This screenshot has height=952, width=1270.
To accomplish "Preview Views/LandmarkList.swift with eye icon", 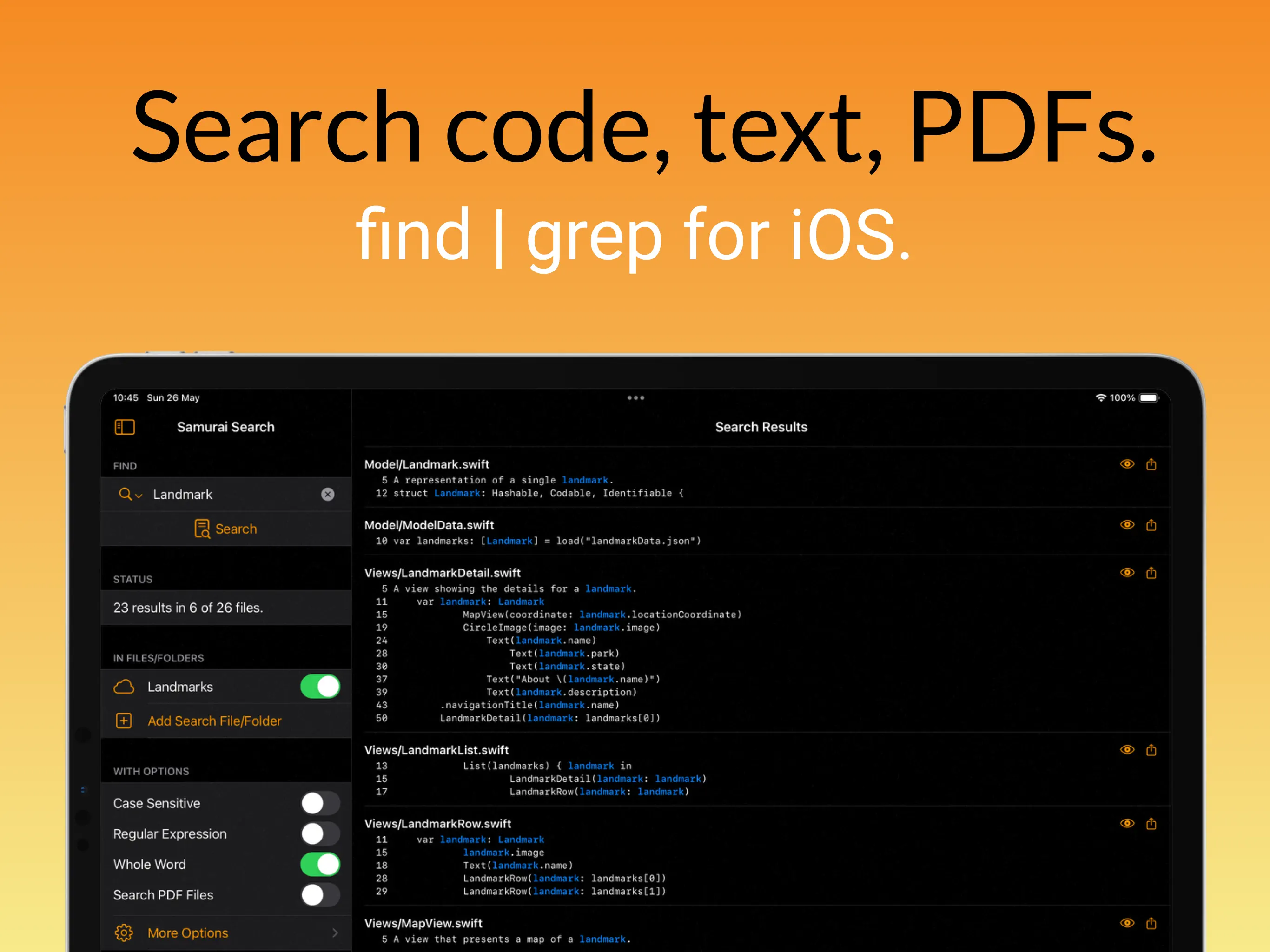I will tap(1127, 749).
